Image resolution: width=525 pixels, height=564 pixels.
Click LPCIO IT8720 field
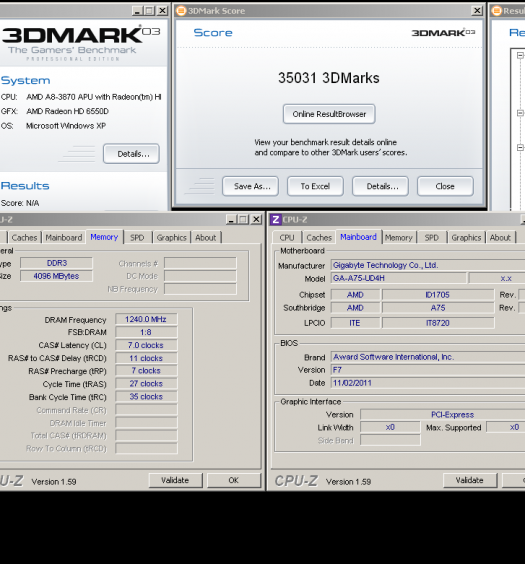tap(438, 323)
